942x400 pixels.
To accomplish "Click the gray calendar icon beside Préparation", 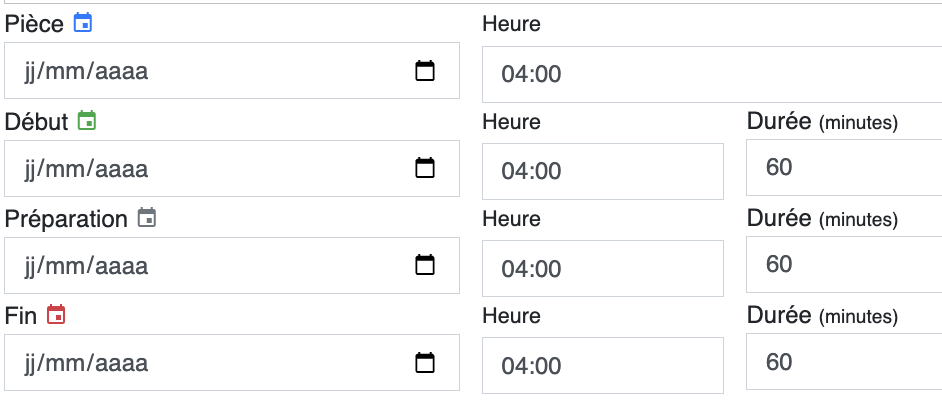I will pyautogui.click(x=147, y=217).
